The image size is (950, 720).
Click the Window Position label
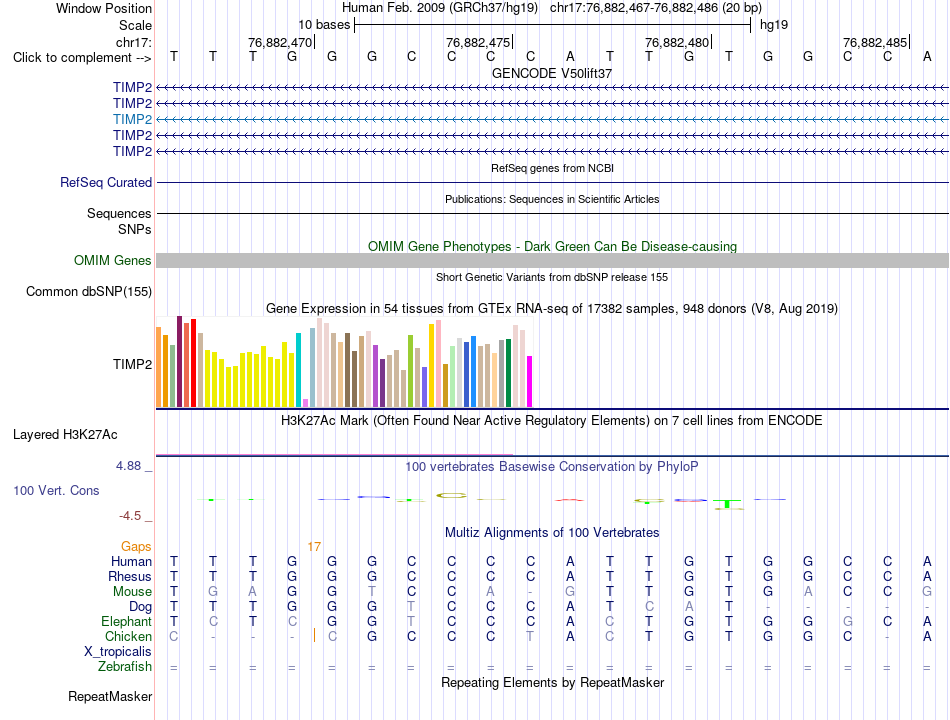tap(104, 8)
